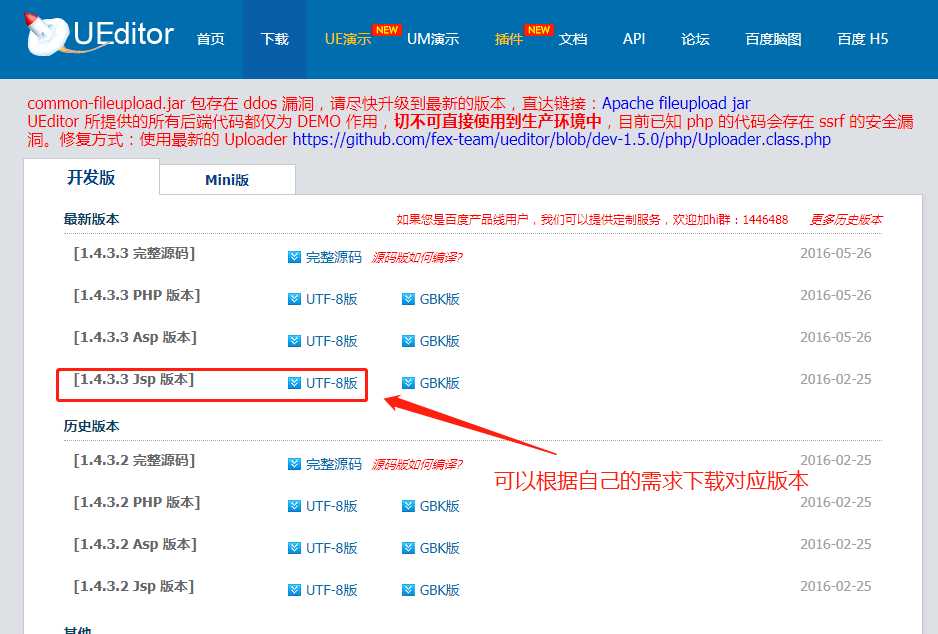Viewport: 938px width, 634px height.
Task: Download 1.4.3.3 Jsp UTF-8版 text link
Action: click(x=331, y=383)
